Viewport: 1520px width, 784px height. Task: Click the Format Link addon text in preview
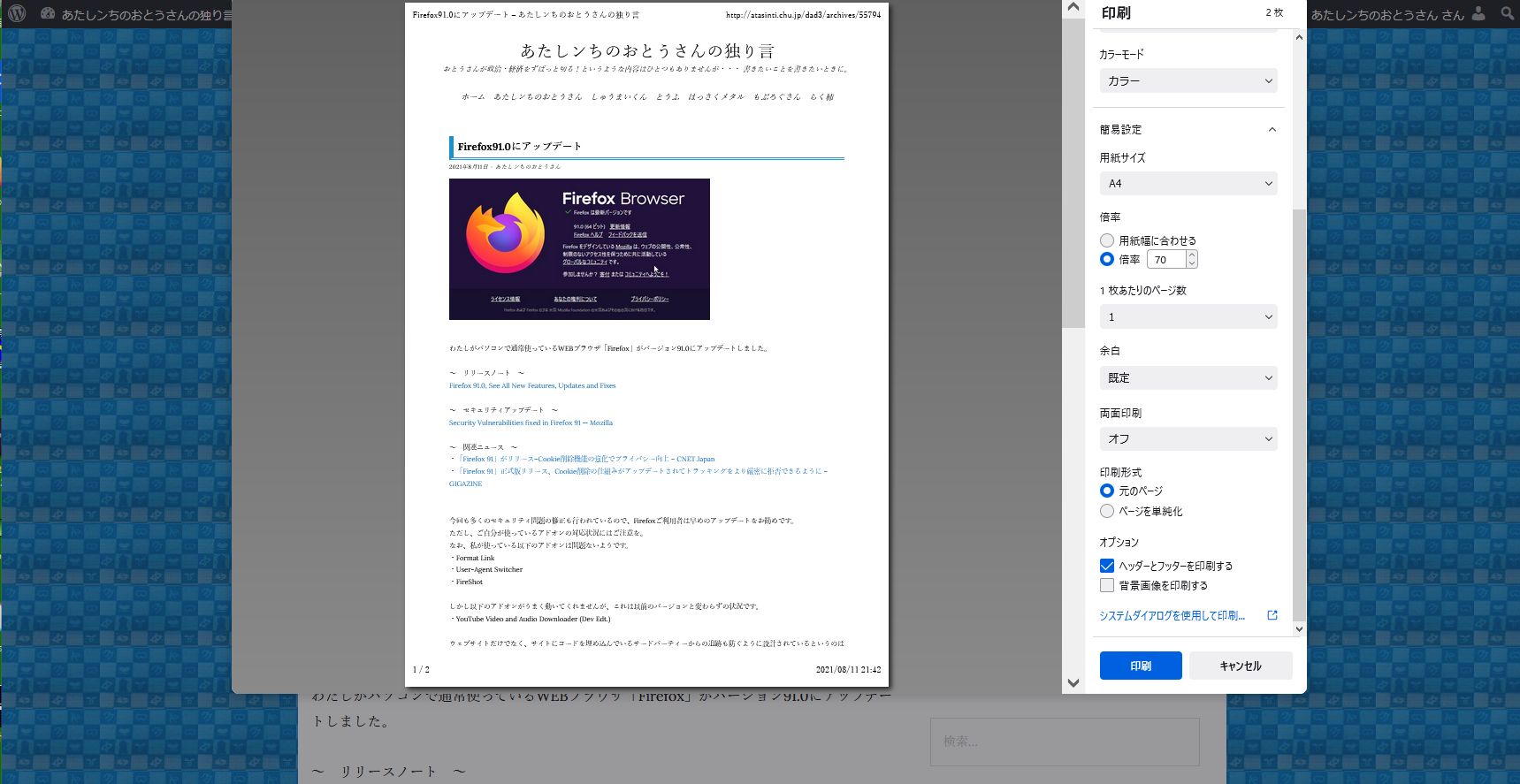475,558
